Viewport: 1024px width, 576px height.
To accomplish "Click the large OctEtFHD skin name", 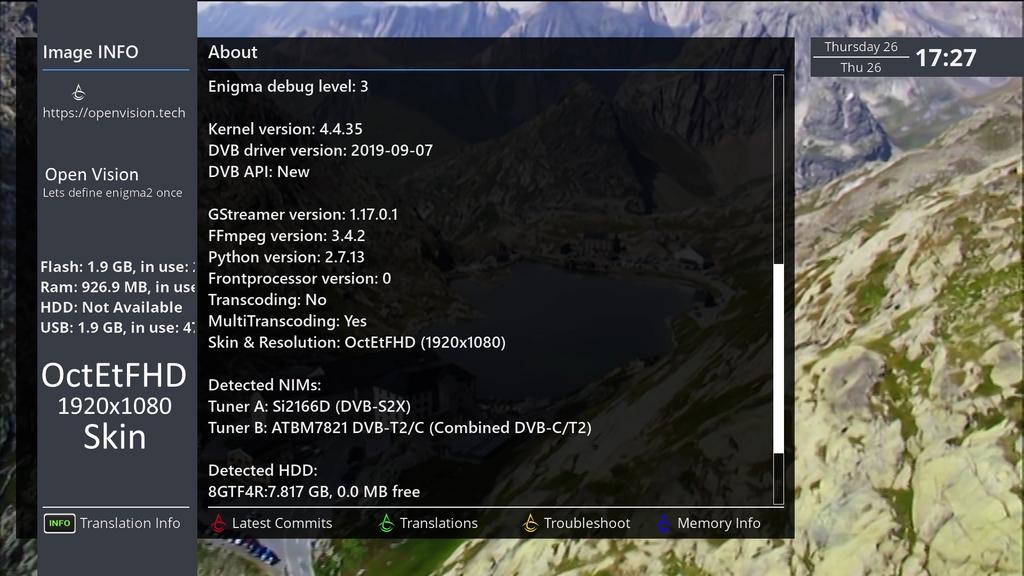I will click(114, 376).
